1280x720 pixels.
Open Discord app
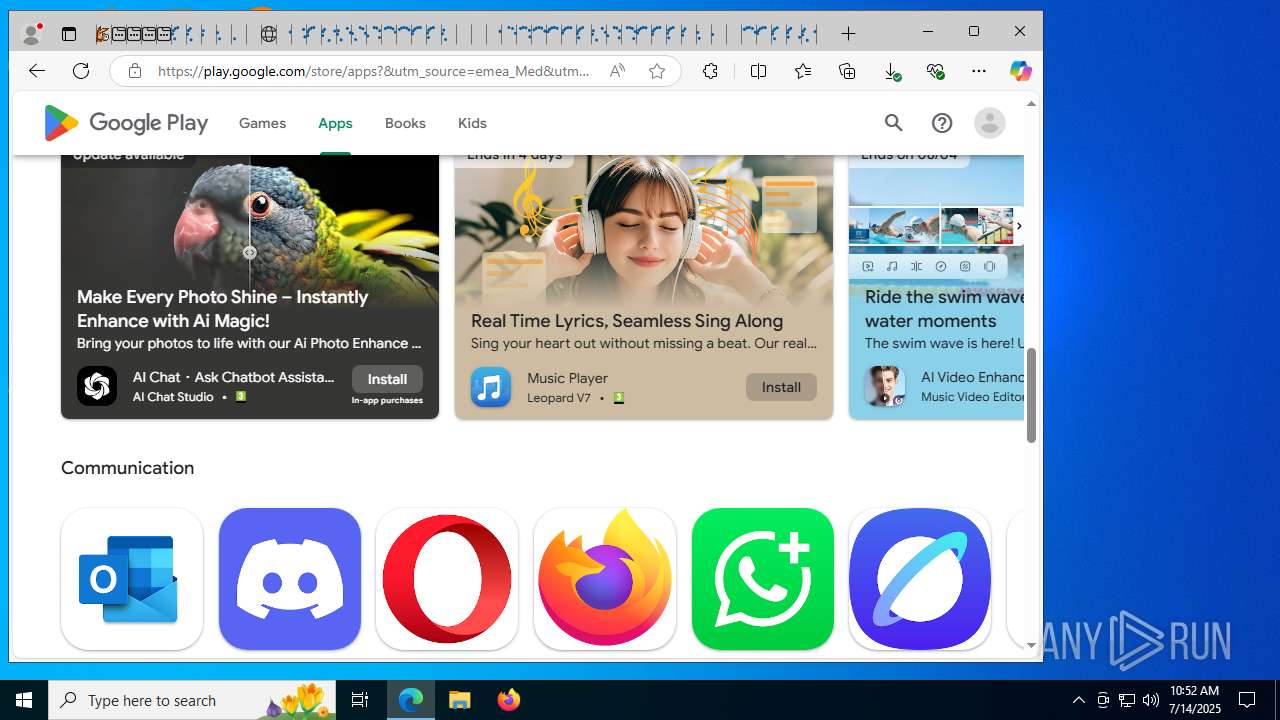tap(290, 579)
